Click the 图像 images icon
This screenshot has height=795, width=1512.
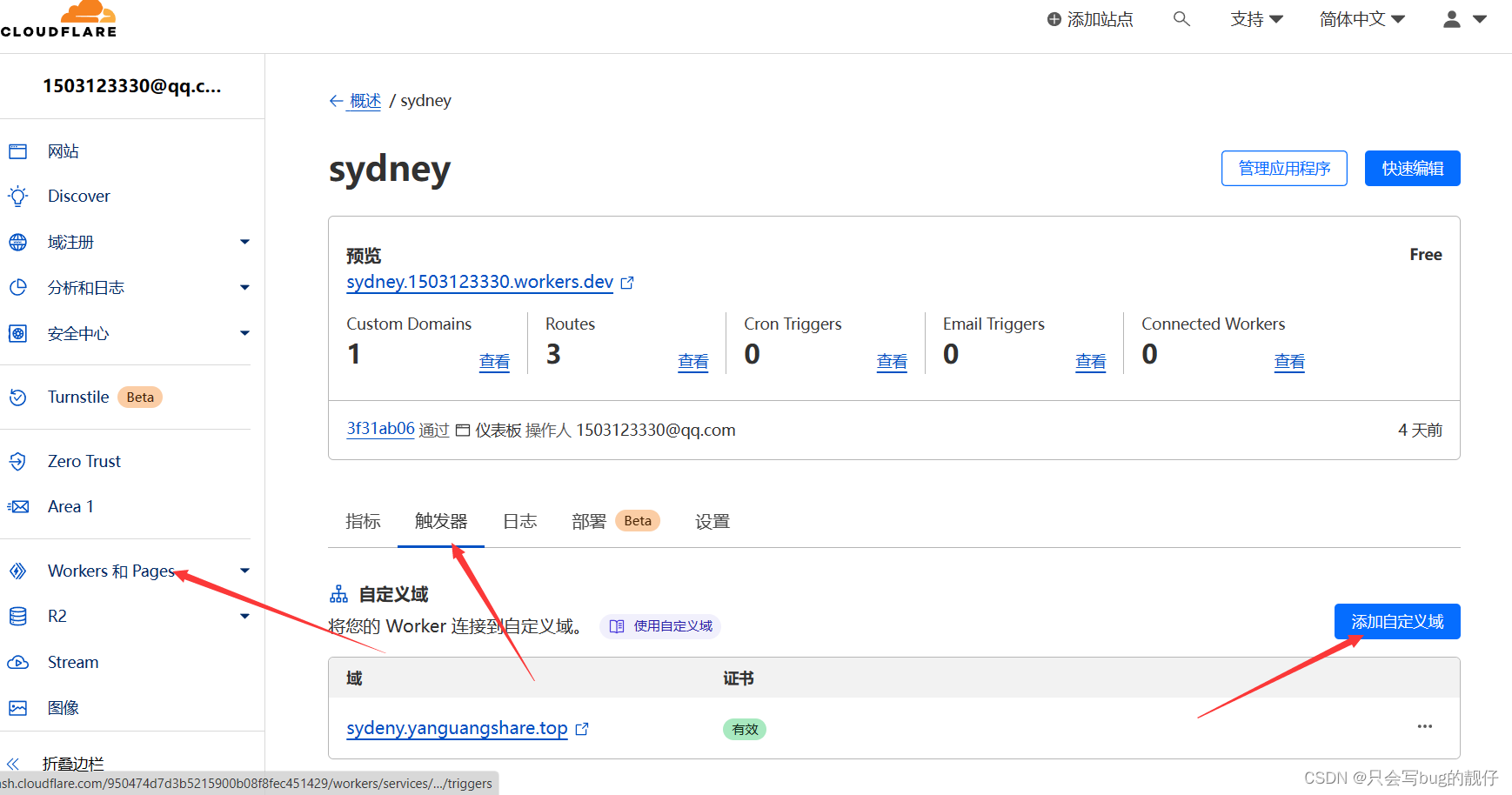click(x=18, y=708)
